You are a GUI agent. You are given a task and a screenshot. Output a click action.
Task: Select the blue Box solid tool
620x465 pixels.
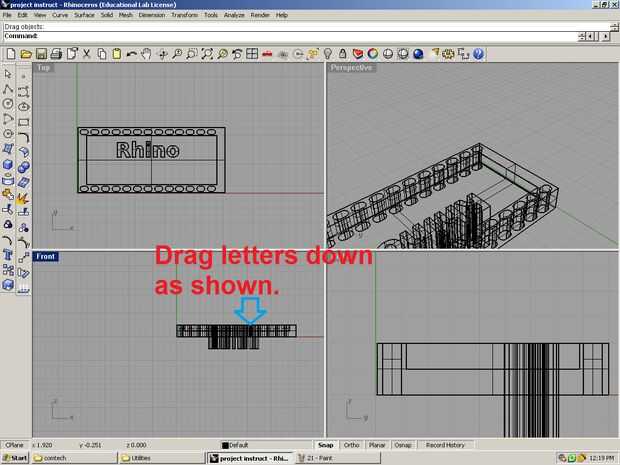pyautogui.click(x=8, y=164)
